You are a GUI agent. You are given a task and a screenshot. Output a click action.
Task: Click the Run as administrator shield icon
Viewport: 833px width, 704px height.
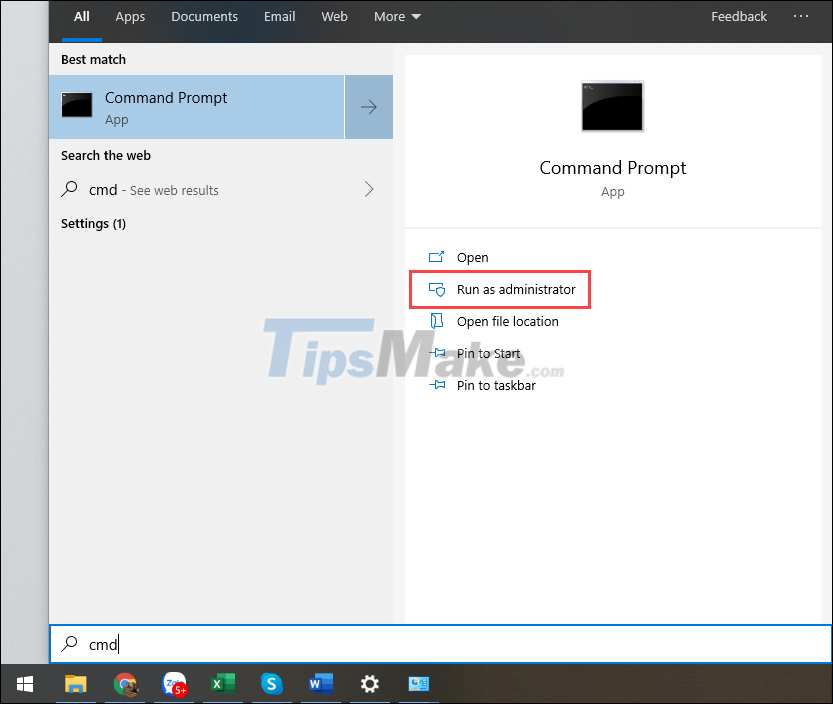click(x=436, y=289)
